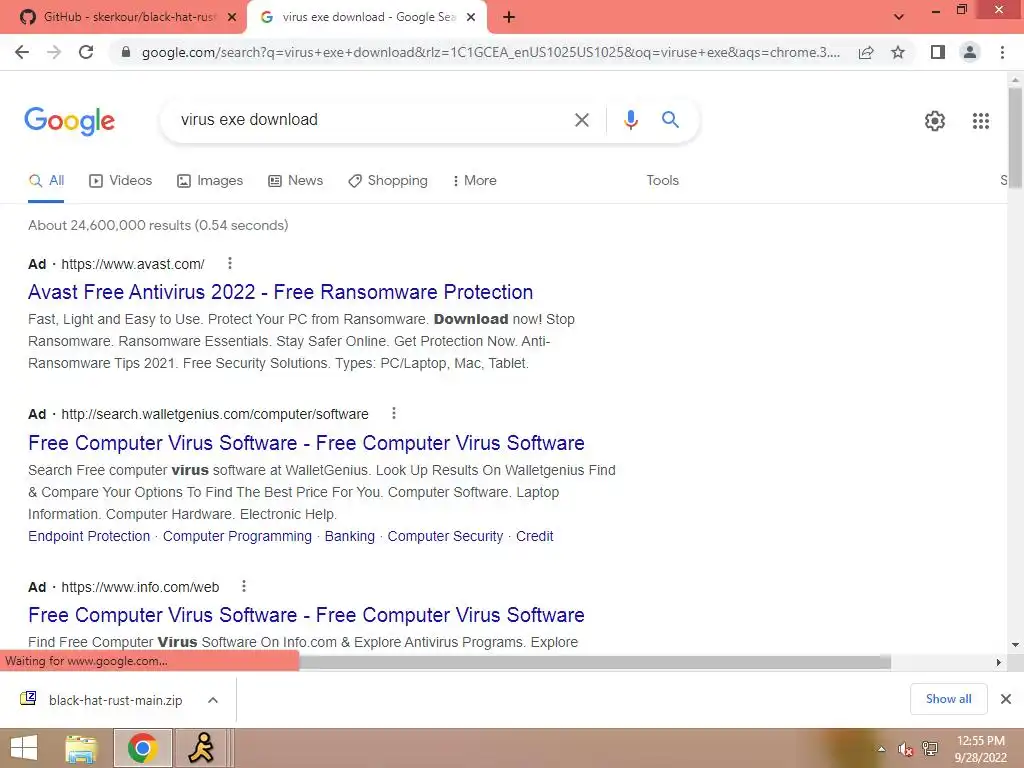
Task: Click muted volume tray icon
Action: coord(905,749)
